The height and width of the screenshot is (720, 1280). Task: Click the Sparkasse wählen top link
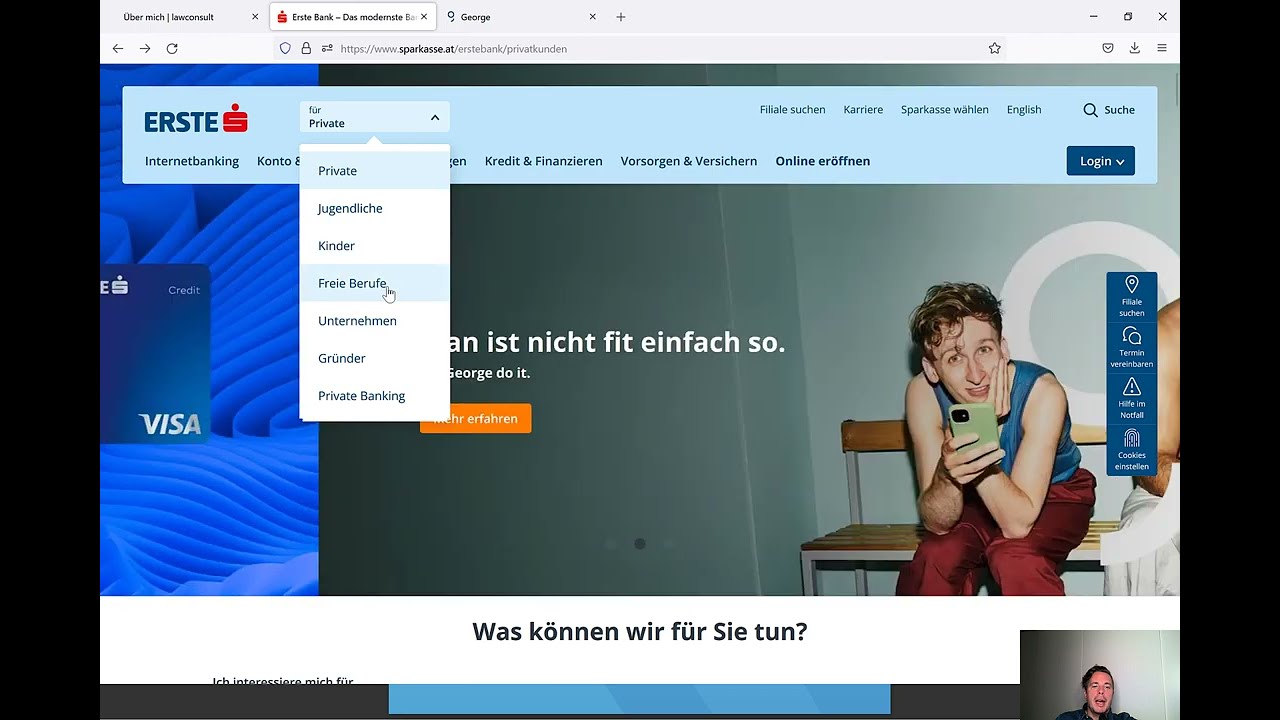(945, 110)
